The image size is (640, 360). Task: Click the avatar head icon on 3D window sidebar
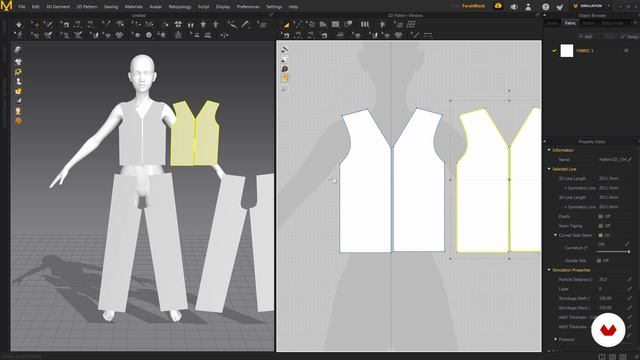click(x=18, y=111)
